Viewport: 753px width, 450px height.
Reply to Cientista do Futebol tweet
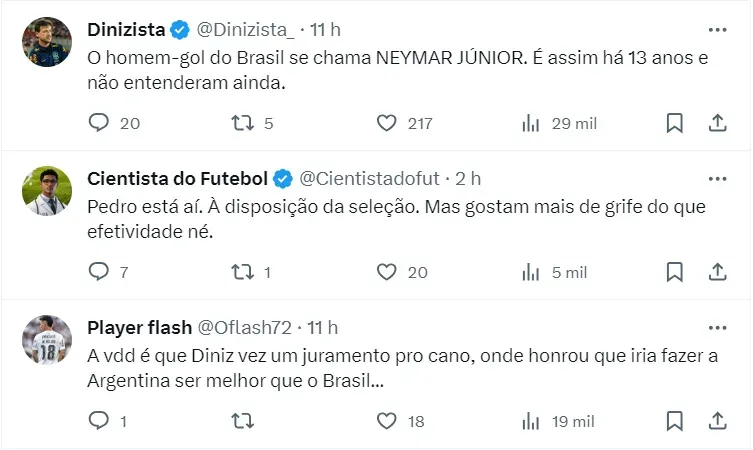99,272
